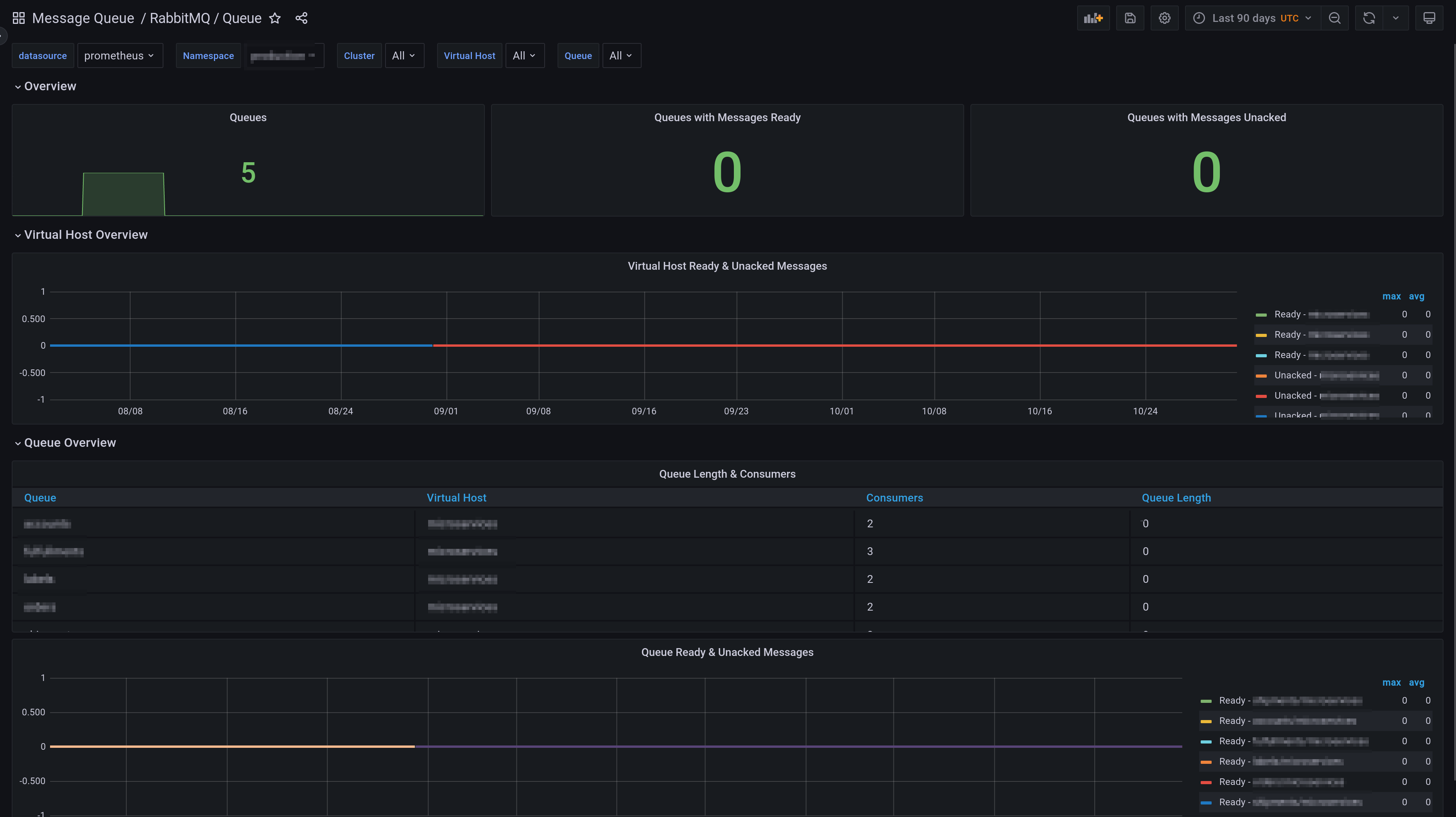Screen dimensions: 1456x817
Task: Collapse the Overview row
Action: (50, 86)
